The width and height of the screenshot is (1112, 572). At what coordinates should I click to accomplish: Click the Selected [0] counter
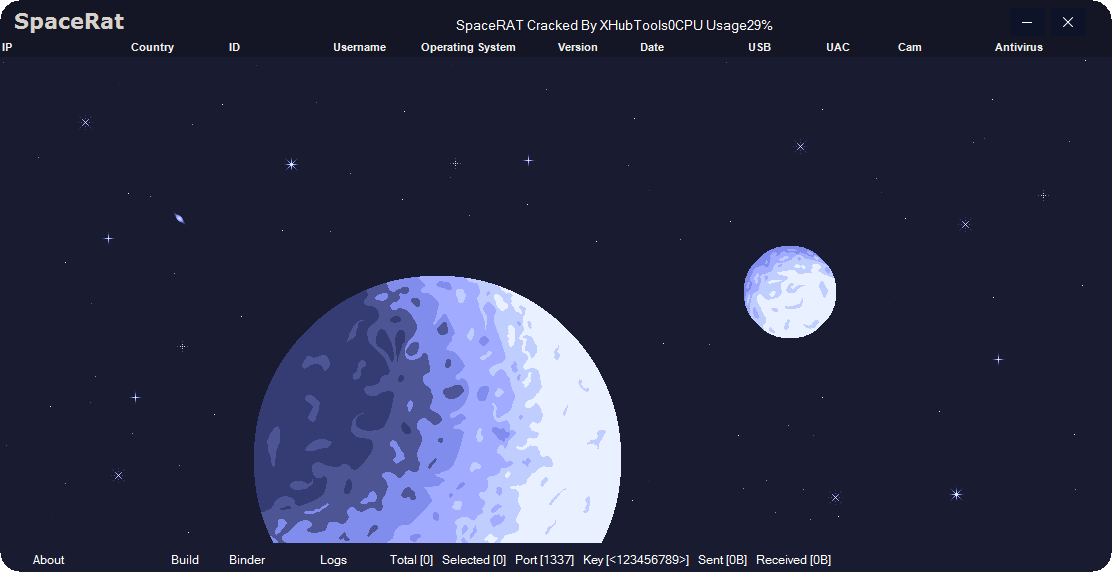(473, 560)
